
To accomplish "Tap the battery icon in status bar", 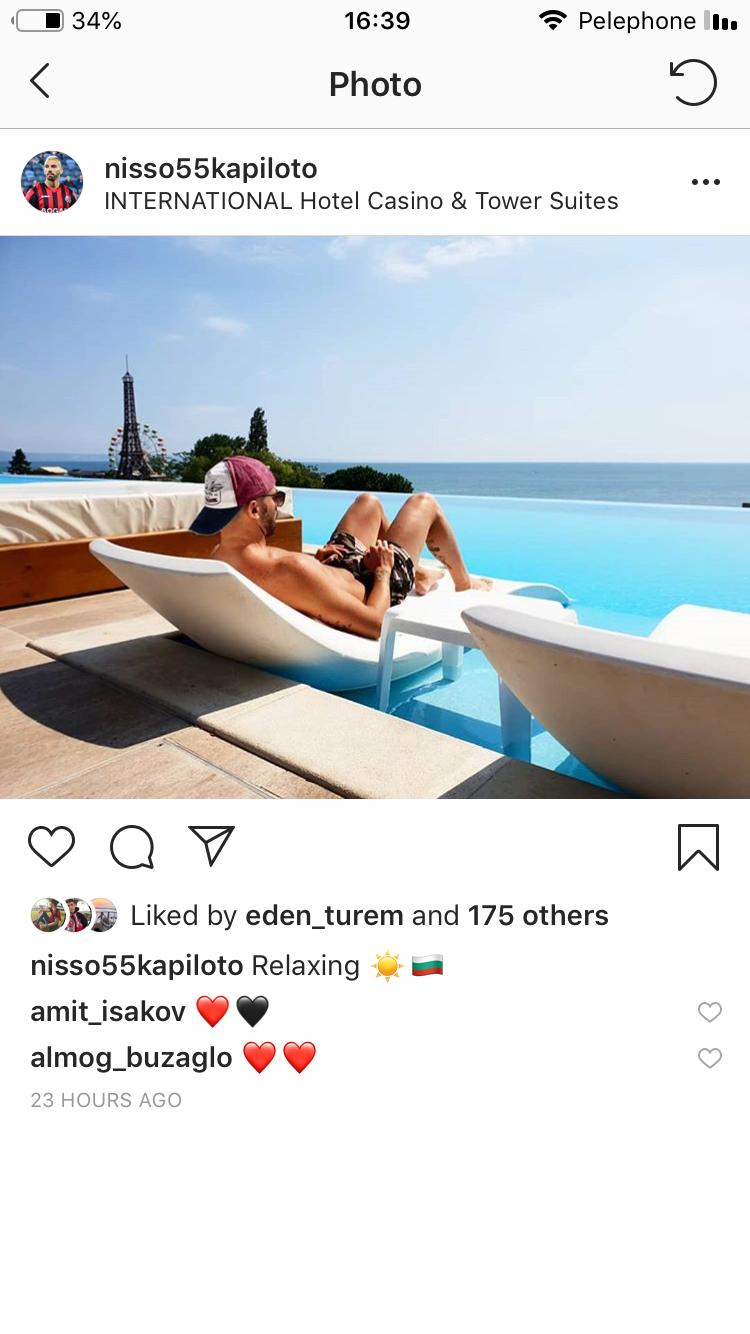I will pyautogui.click(x=40, y=21).
